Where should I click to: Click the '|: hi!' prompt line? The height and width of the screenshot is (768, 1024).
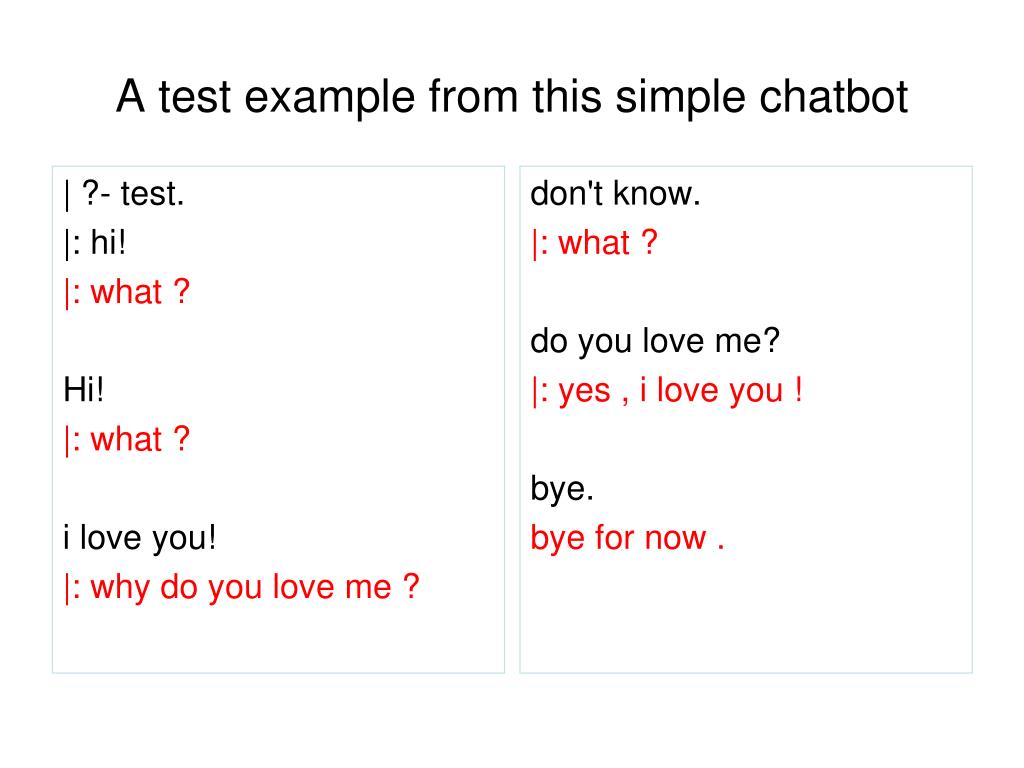tap(95, 243)
